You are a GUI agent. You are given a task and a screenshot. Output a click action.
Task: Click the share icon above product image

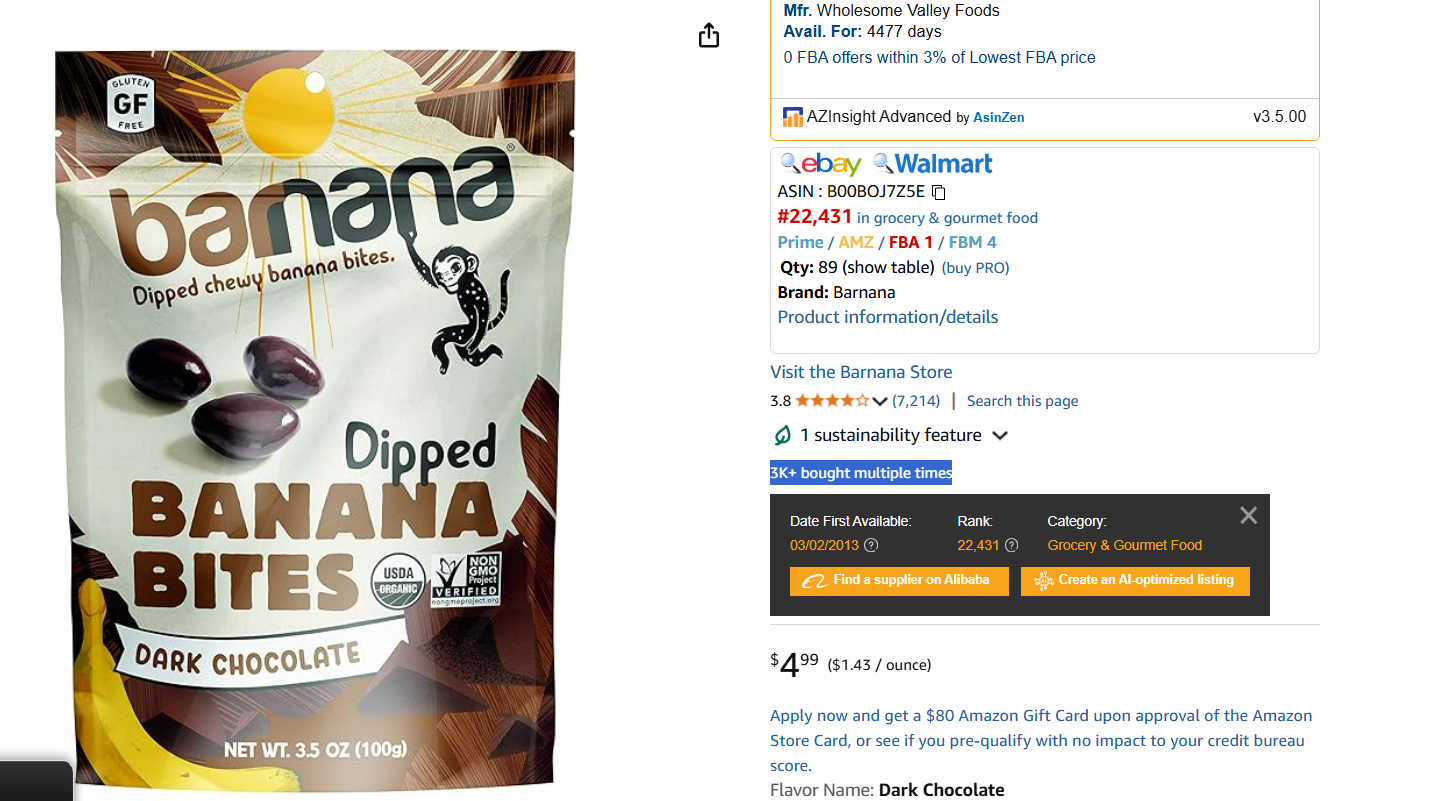point(708,36)
